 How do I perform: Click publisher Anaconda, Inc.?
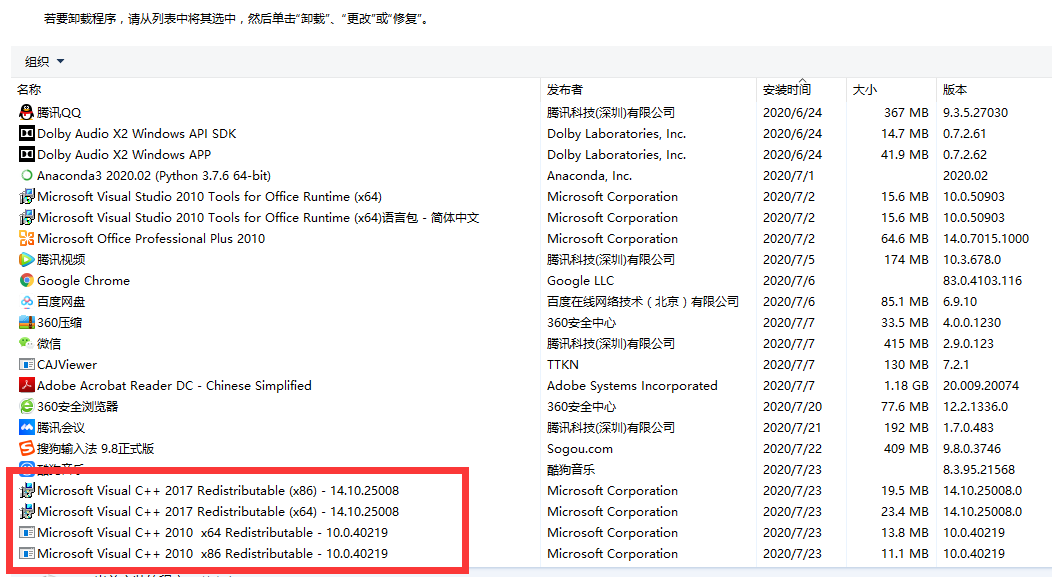590,176
